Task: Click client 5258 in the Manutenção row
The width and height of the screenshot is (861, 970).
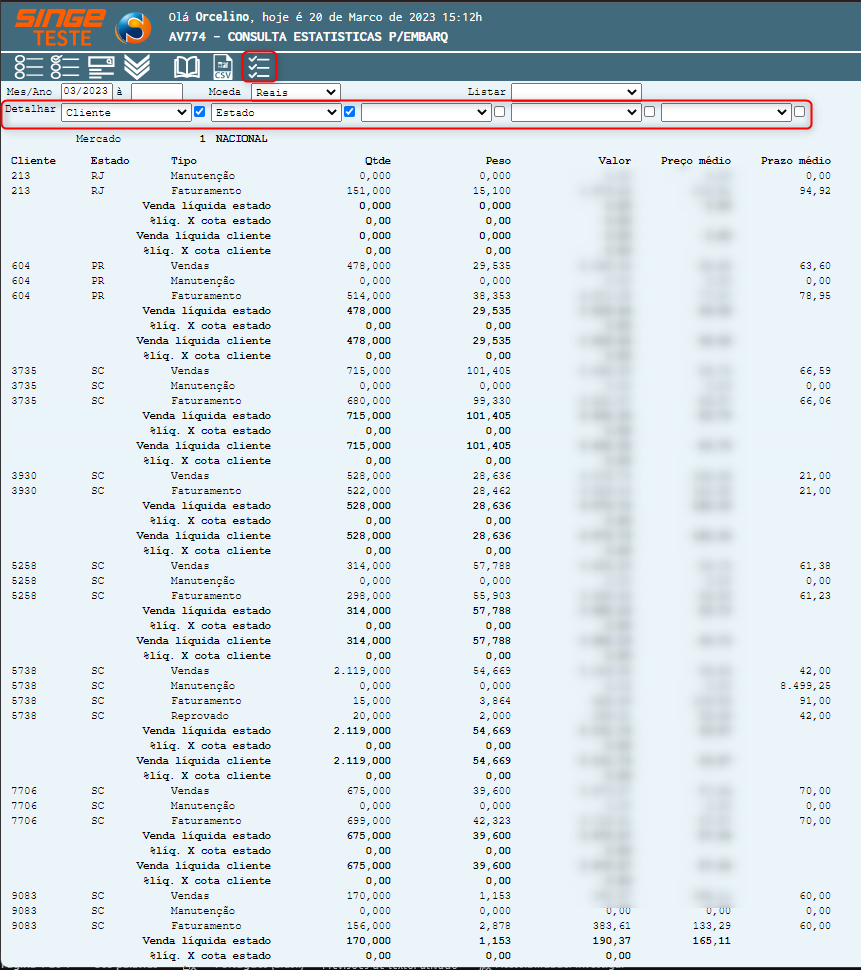Action: (24, 581)
